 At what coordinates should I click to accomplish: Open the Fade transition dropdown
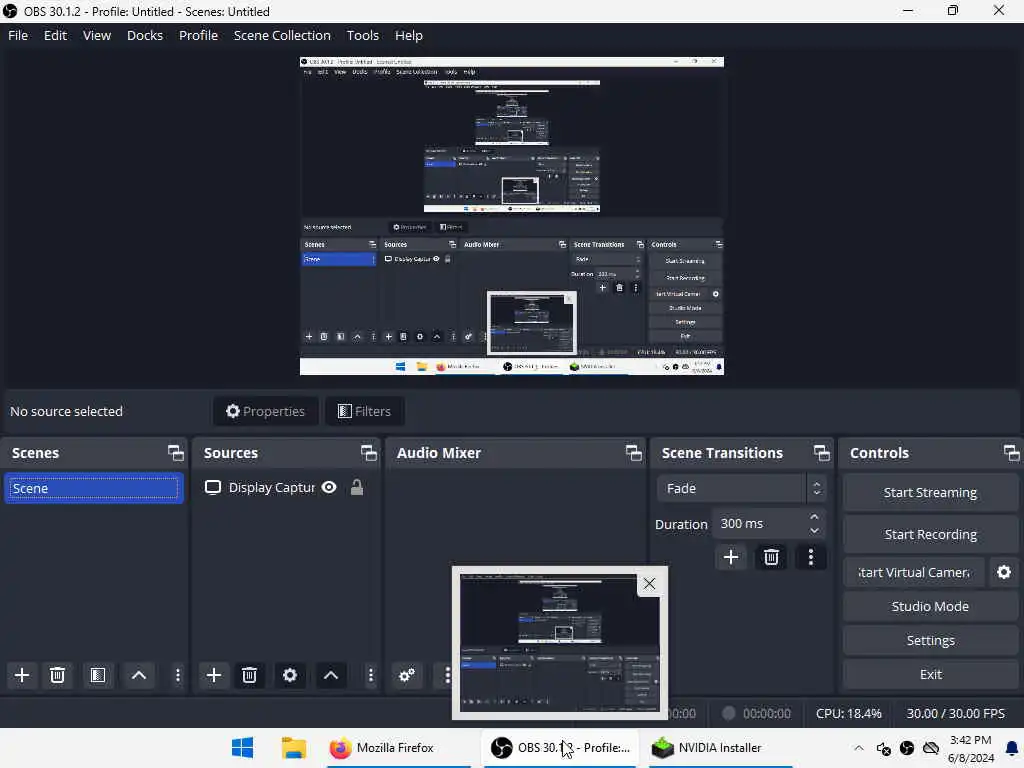click(x=740, y=488)
